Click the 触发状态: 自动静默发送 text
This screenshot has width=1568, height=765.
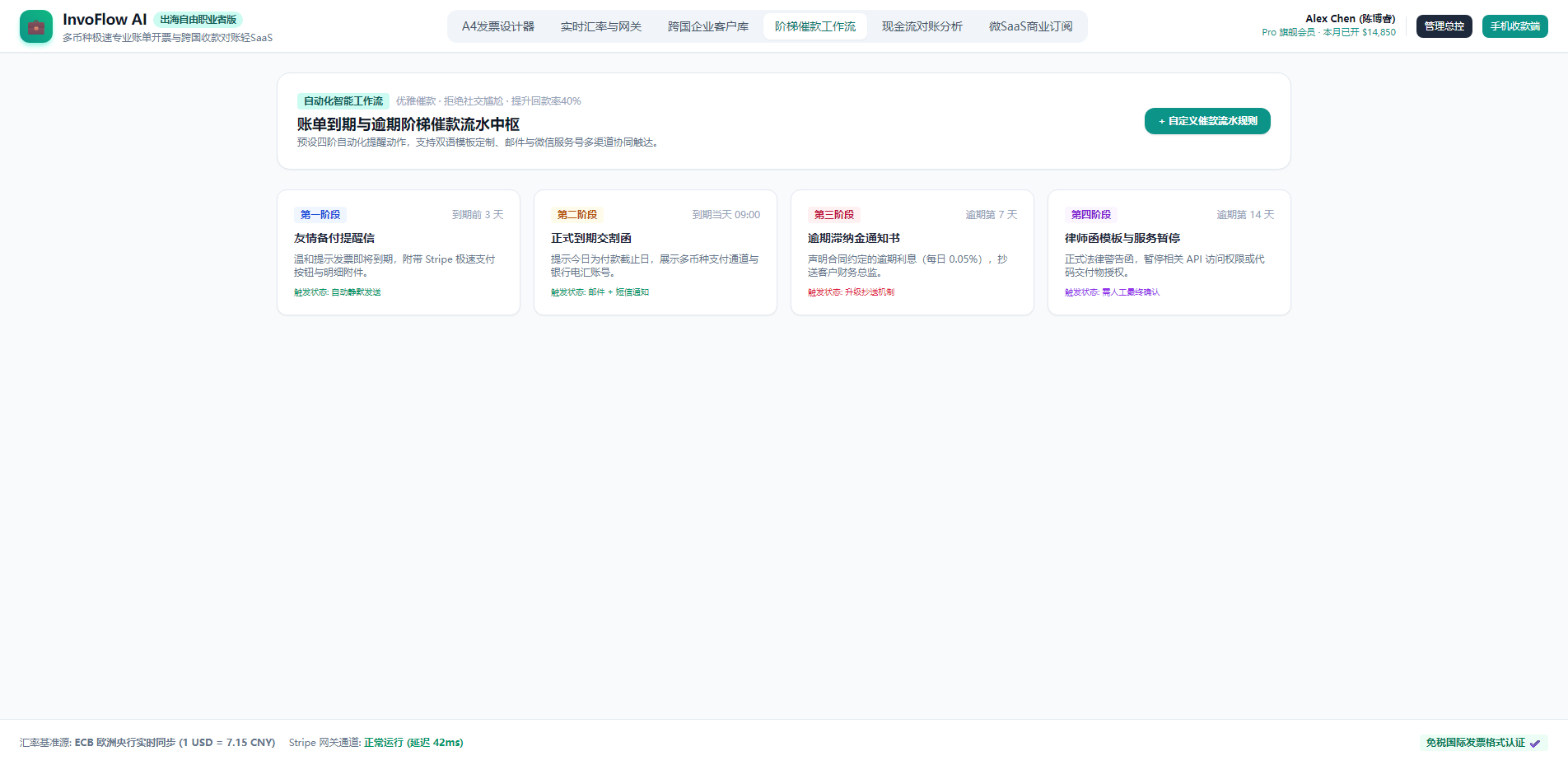(338, 292)
